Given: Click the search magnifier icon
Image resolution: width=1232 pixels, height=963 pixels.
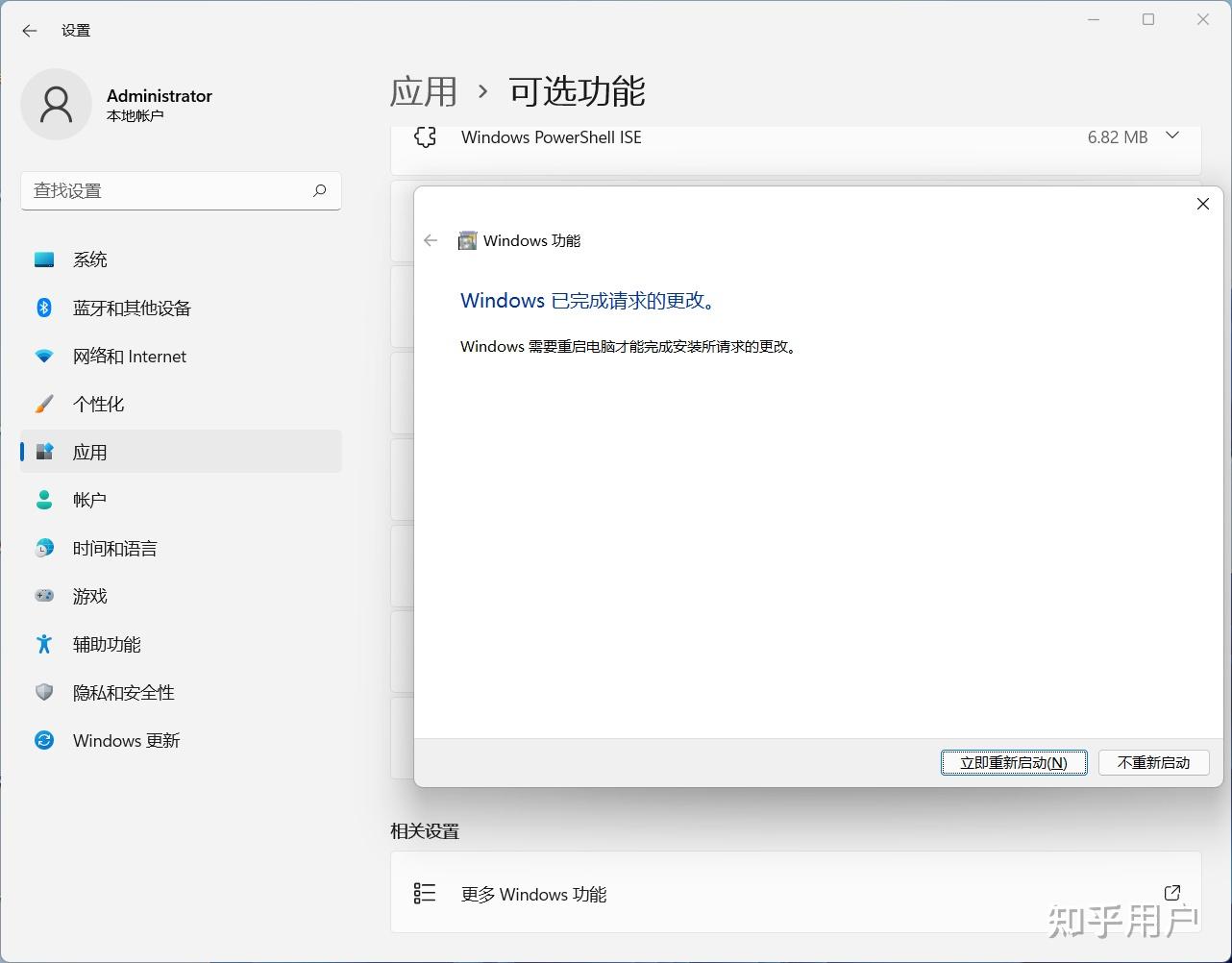Looking at the screenshot, I should pos(319,190).
